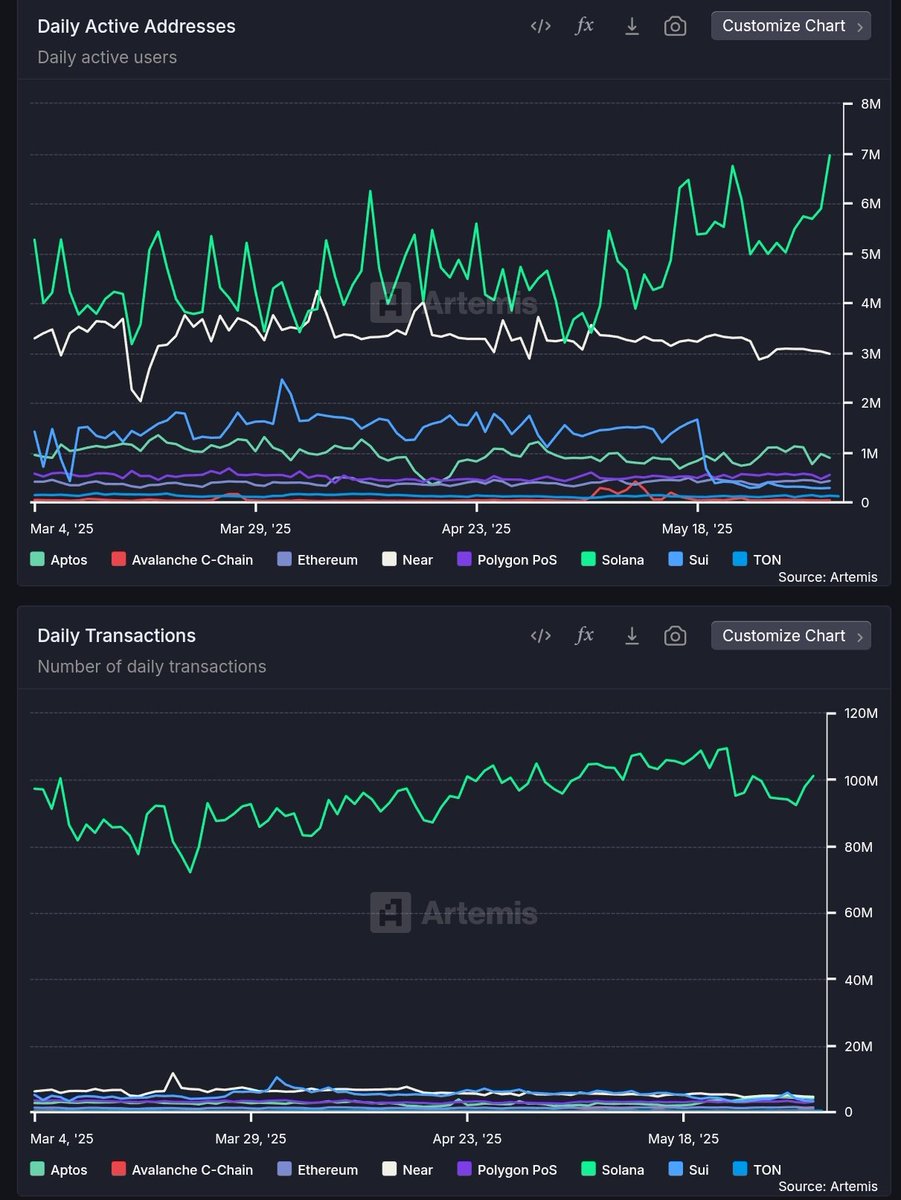Hide Near in Daily Transactions legend
This screenshot has height=1200, width=901.
pyautogui.click(x=407, y=1169)
